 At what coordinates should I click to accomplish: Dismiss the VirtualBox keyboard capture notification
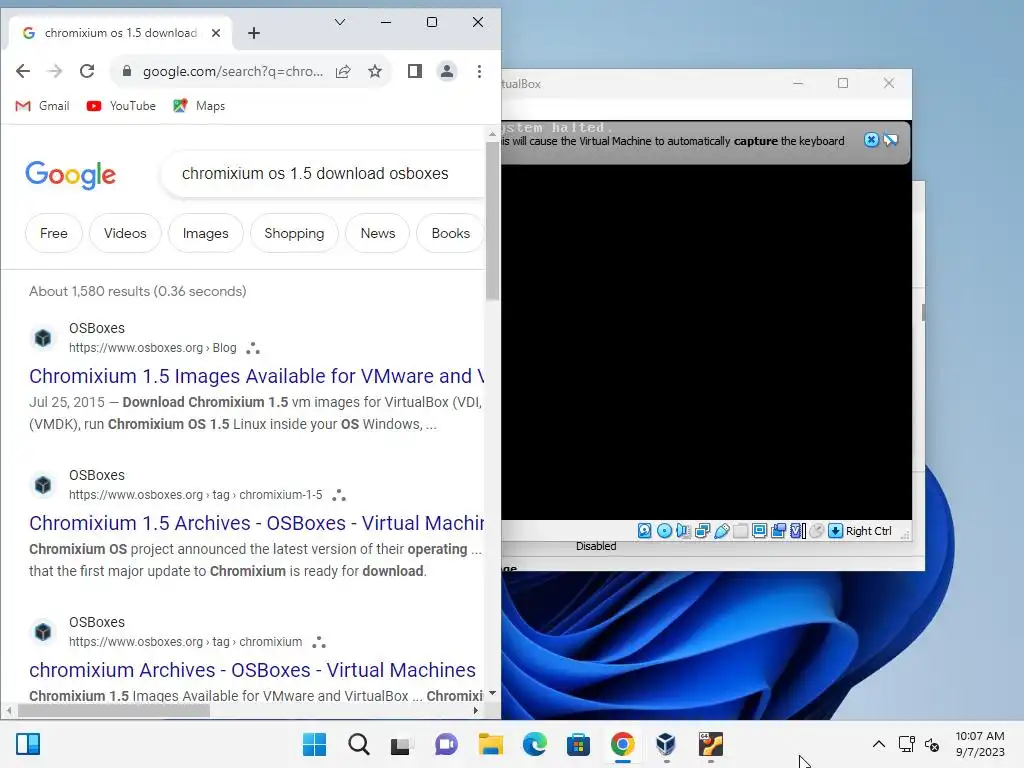pos(871,140)
